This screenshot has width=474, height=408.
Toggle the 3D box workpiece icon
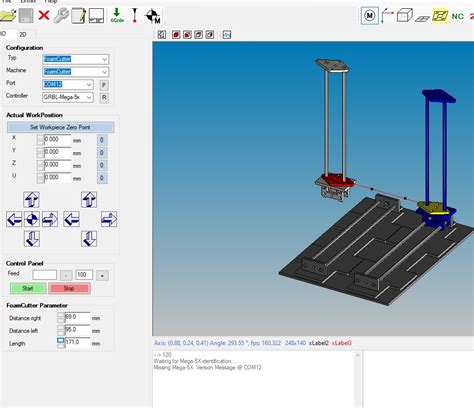coord(405,16)
